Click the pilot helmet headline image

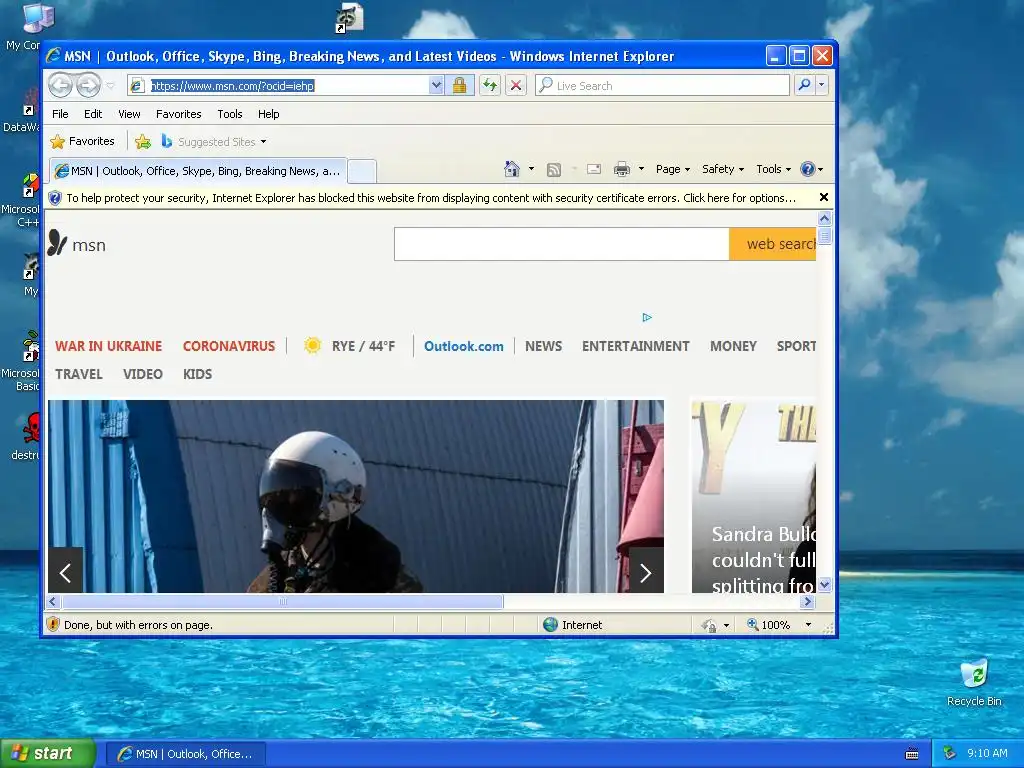tap(356, 496)
